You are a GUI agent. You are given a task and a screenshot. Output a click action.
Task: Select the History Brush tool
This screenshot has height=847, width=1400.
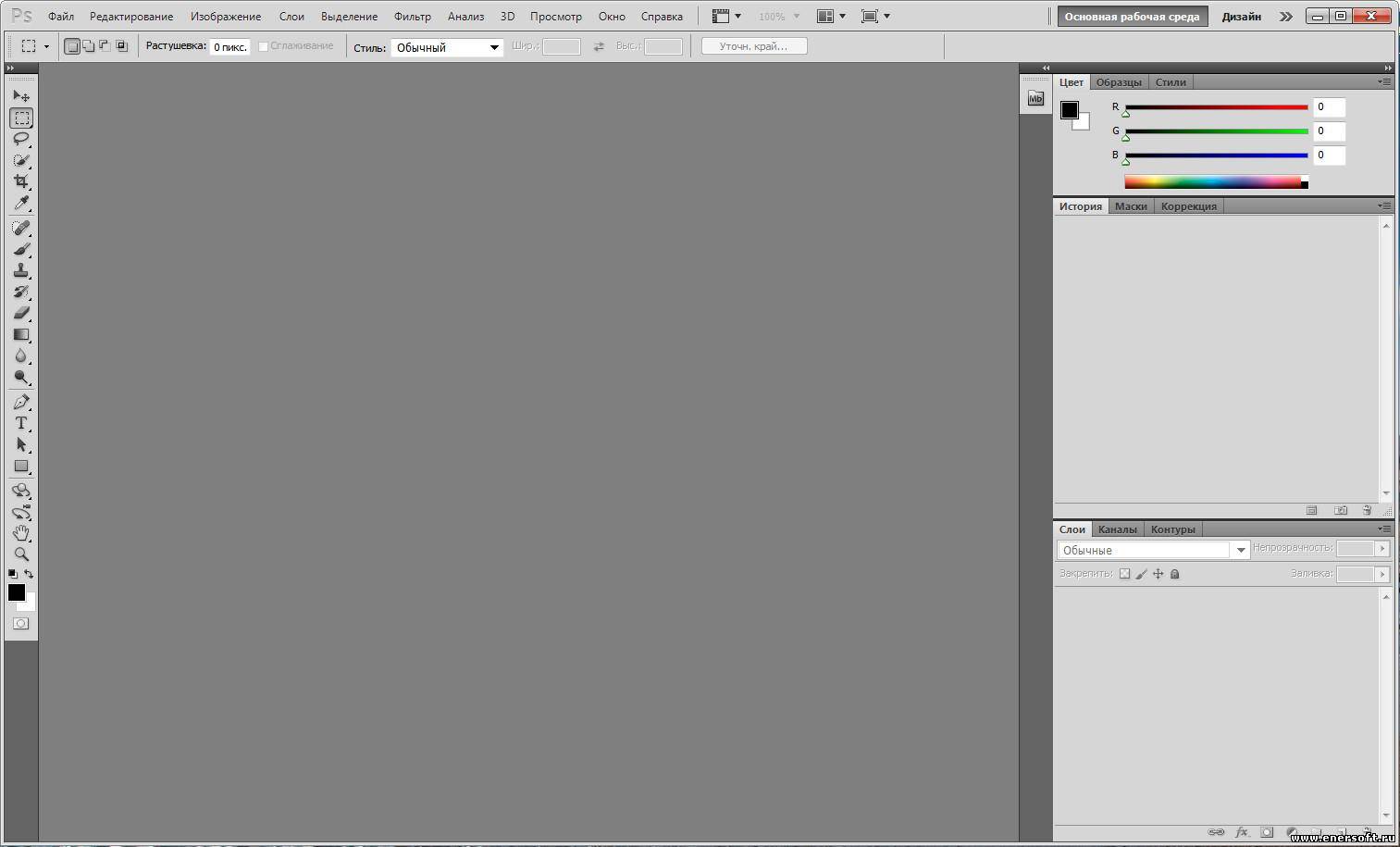coord(21,292)
